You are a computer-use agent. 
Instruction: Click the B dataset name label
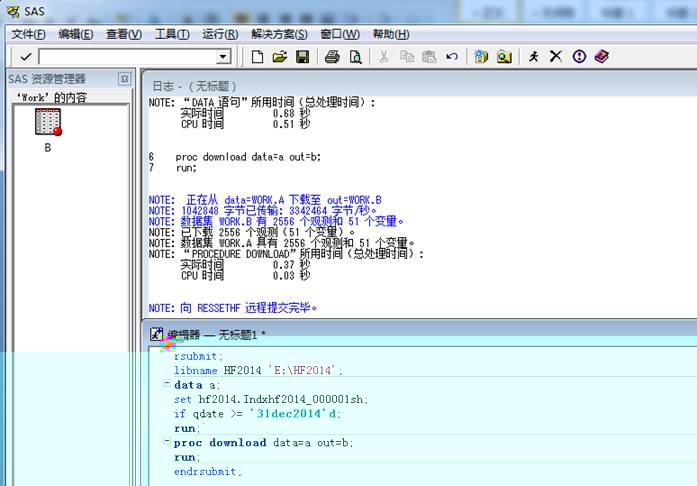pos(48,148)
